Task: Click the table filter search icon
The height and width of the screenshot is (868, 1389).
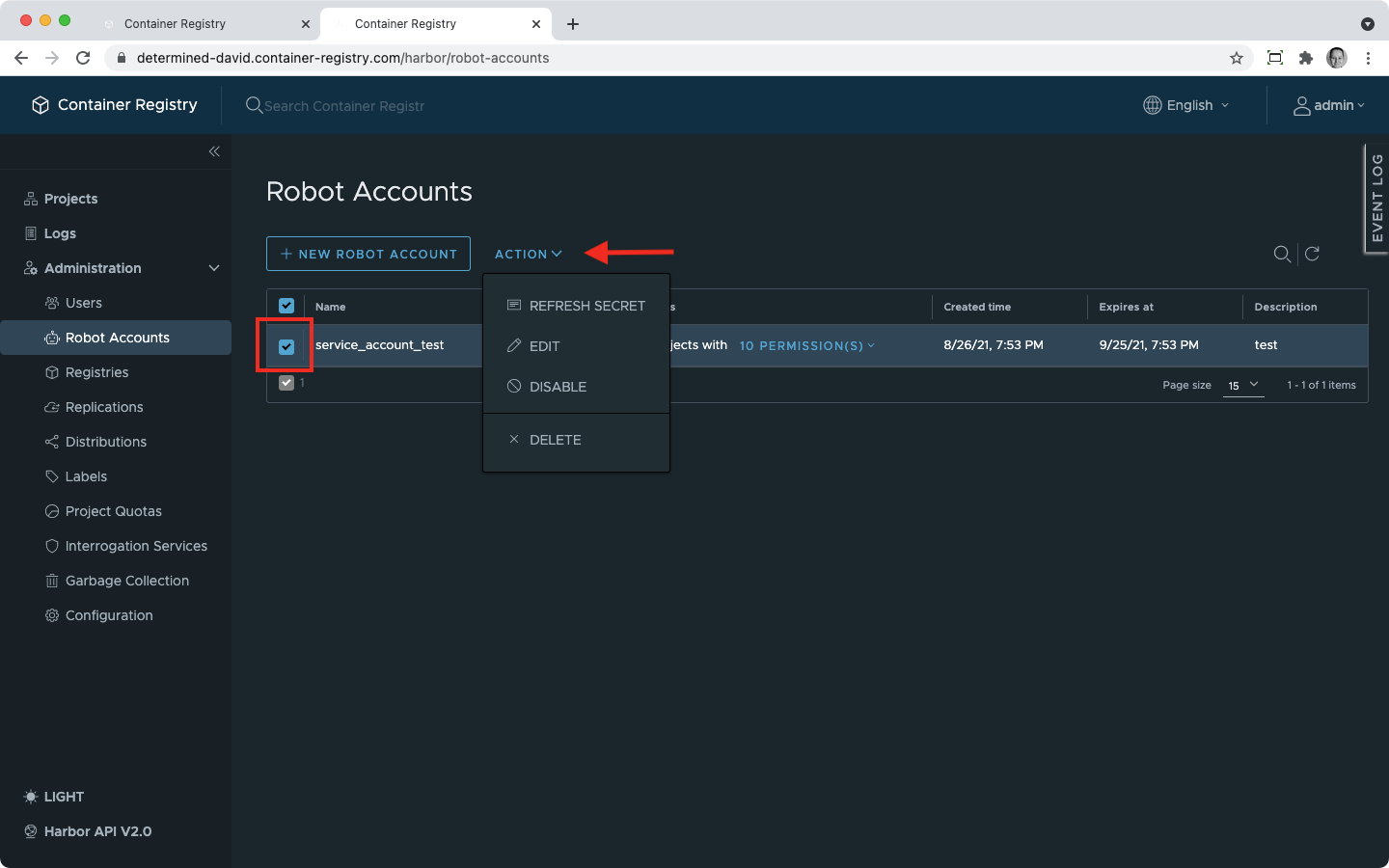Action: point(1282,254)
